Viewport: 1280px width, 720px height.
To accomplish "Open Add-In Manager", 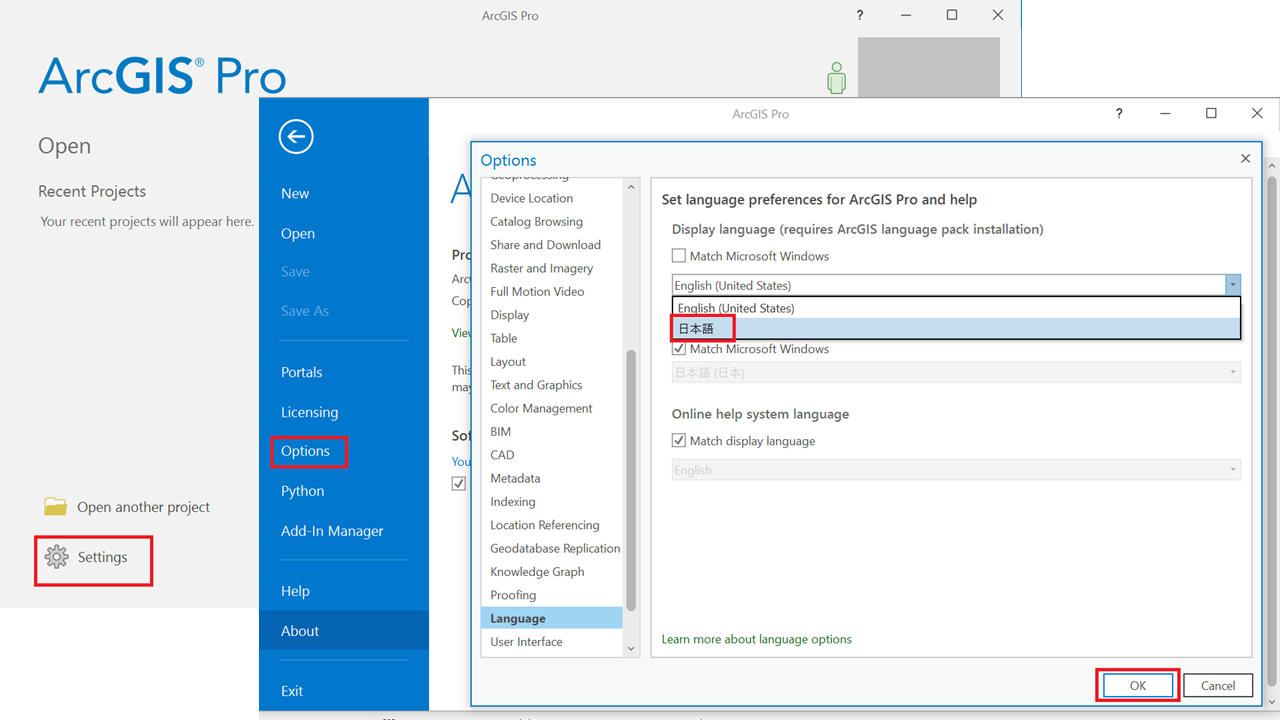I will [332, 531].
